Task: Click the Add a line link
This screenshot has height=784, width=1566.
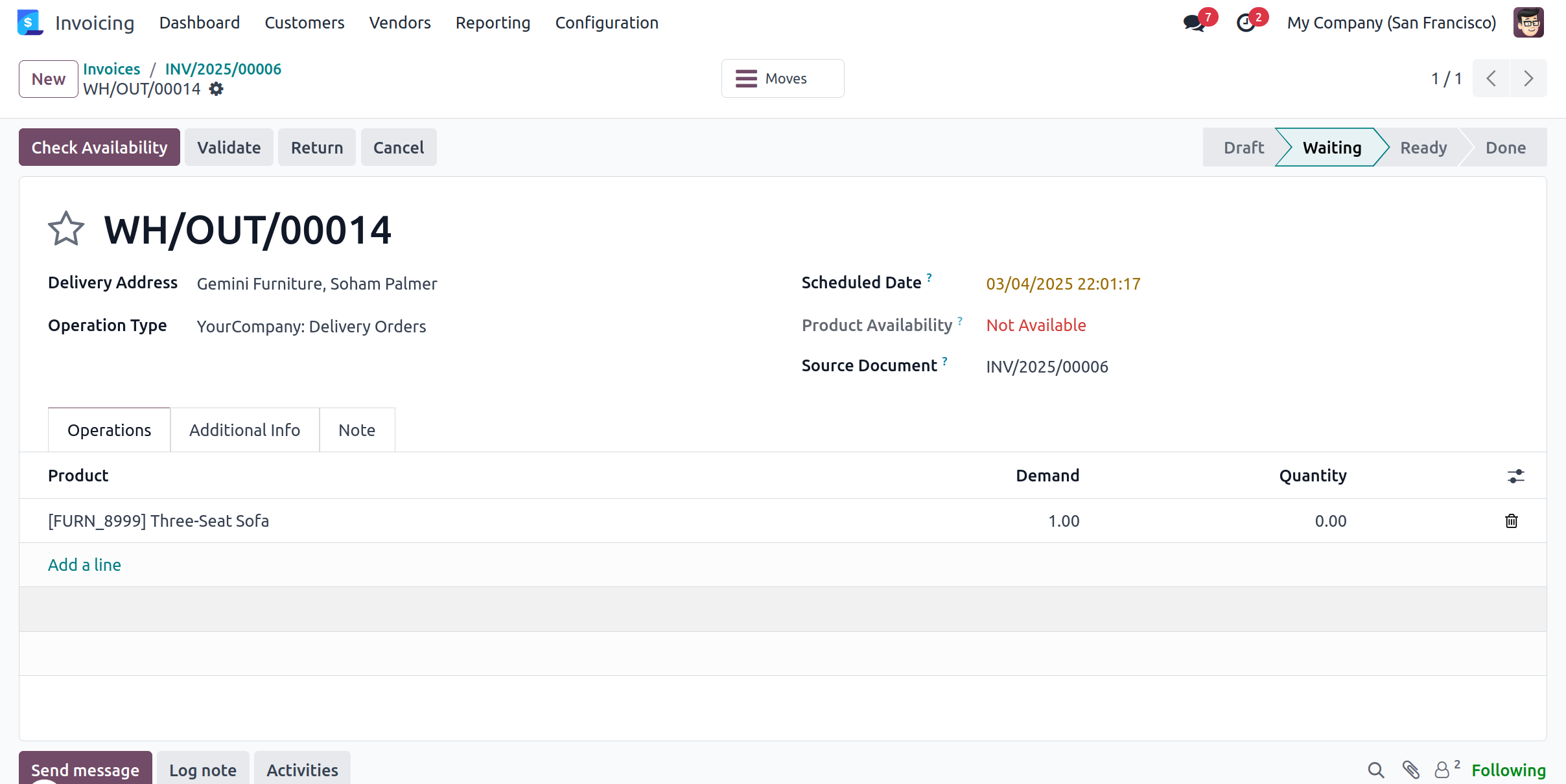Action: [84, 565]
